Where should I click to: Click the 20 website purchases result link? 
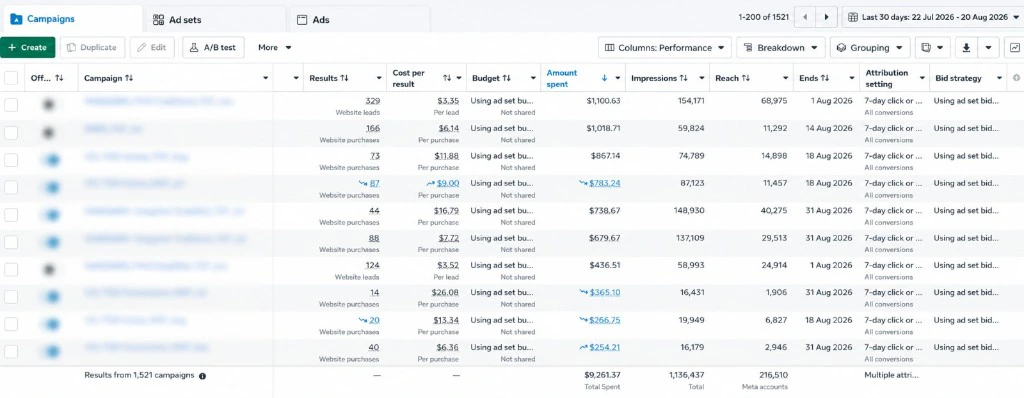coord(375,320)
